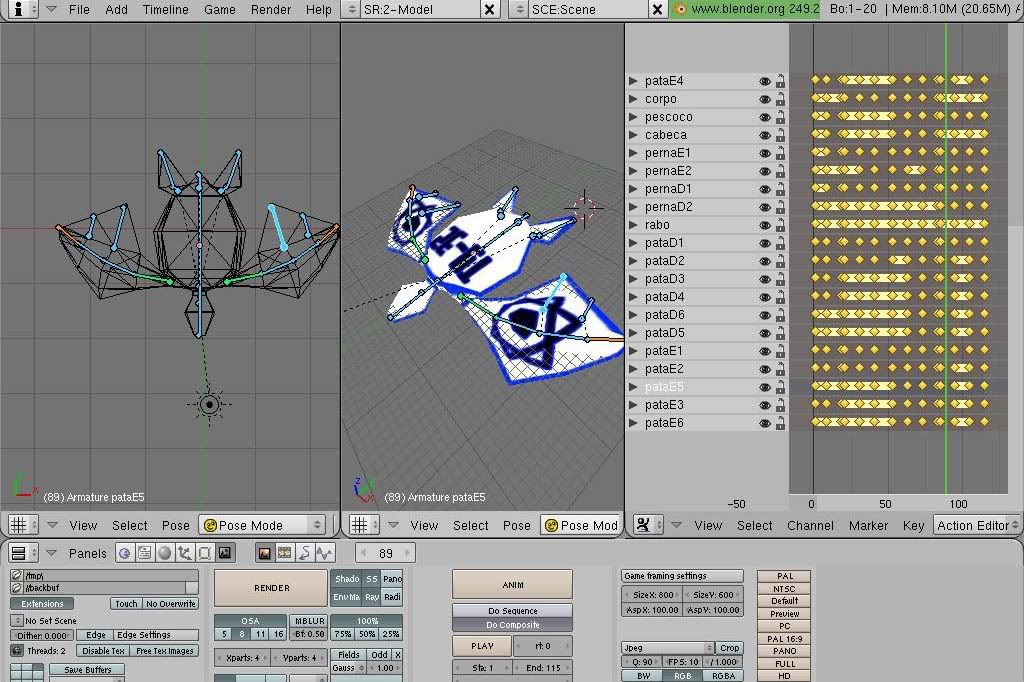
Task: Expand the pataE4 channel triangle
Action: tap(633, 80)
